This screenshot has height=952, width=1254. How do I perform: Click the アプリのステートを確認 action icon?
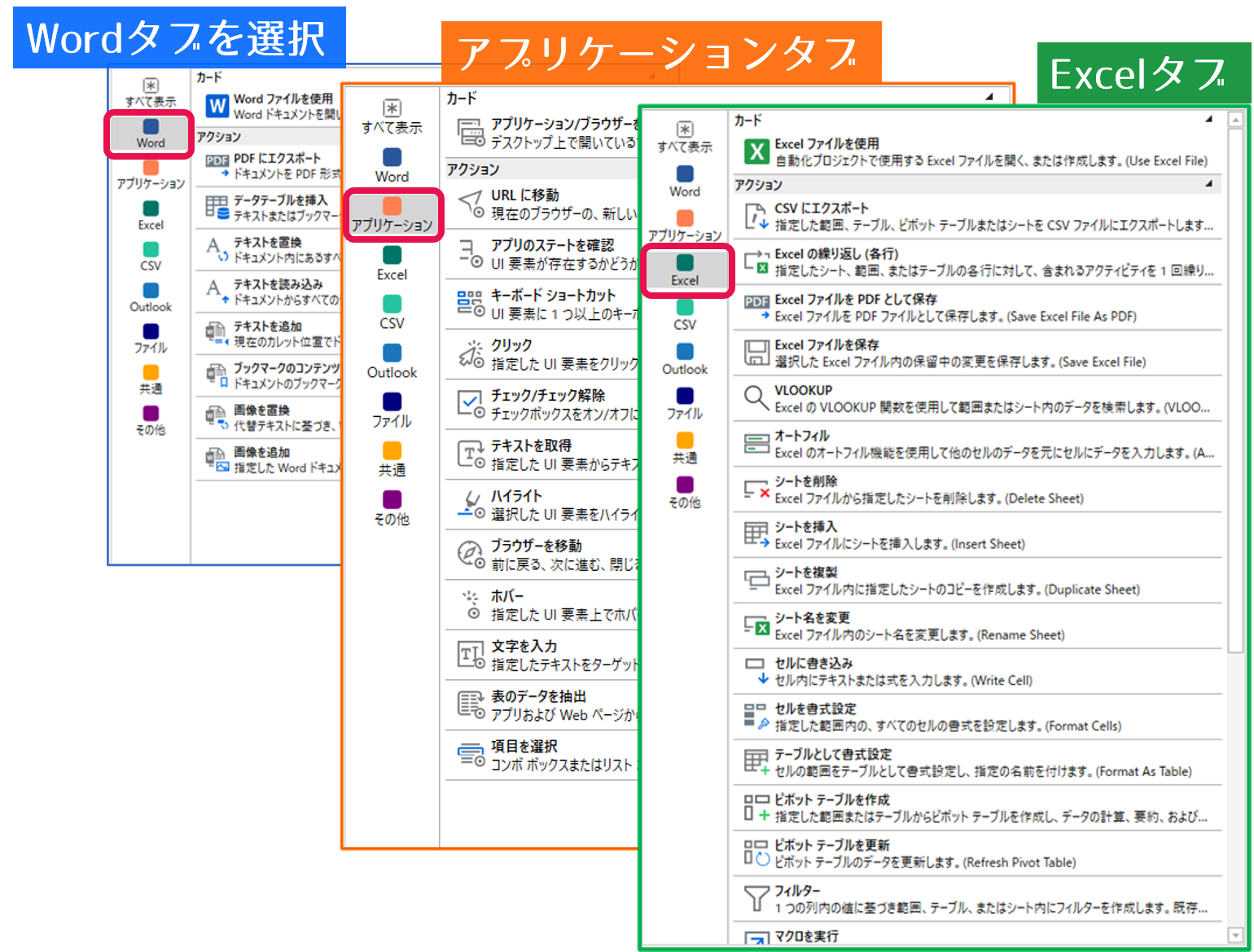click(471, 253)
